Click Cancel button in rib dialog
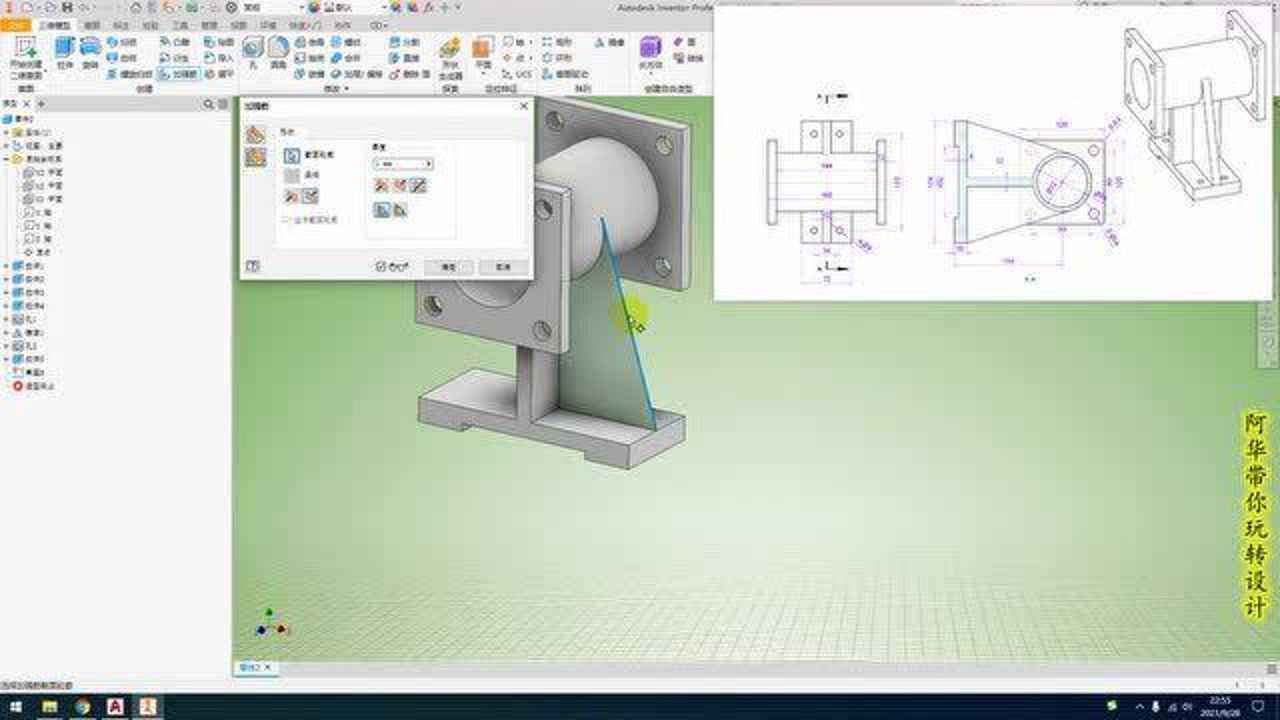 [x=502, y=267]
